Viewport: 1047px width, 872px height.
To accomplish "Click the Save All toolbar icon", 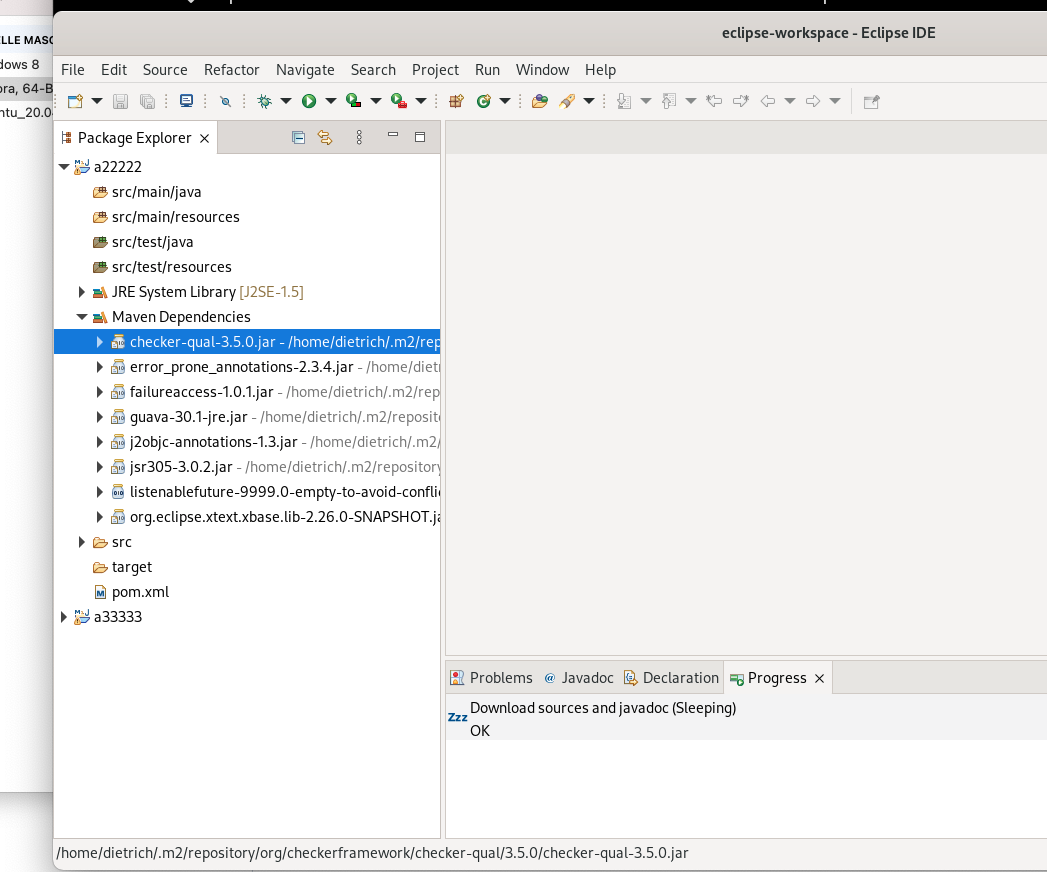I will click(x=147, y=100).
